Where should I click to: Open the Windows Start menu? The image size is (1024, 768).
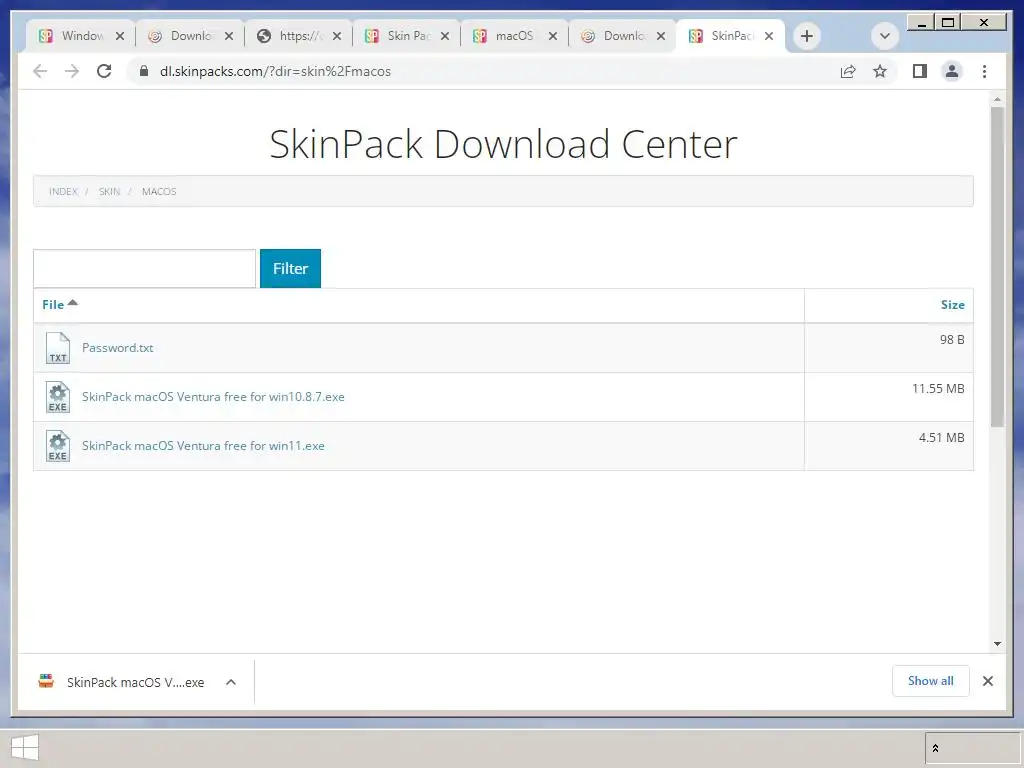(x=25, y=748)
